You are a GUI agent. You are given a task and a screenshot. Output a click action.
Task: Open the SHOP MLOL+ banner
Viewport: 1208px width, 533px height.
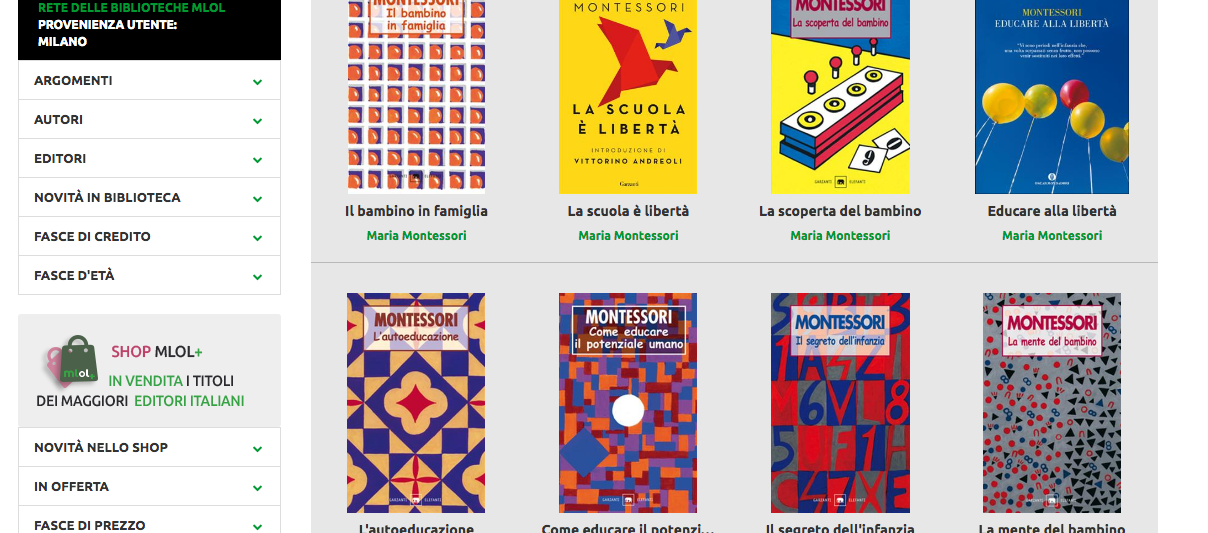click(149, 371)
